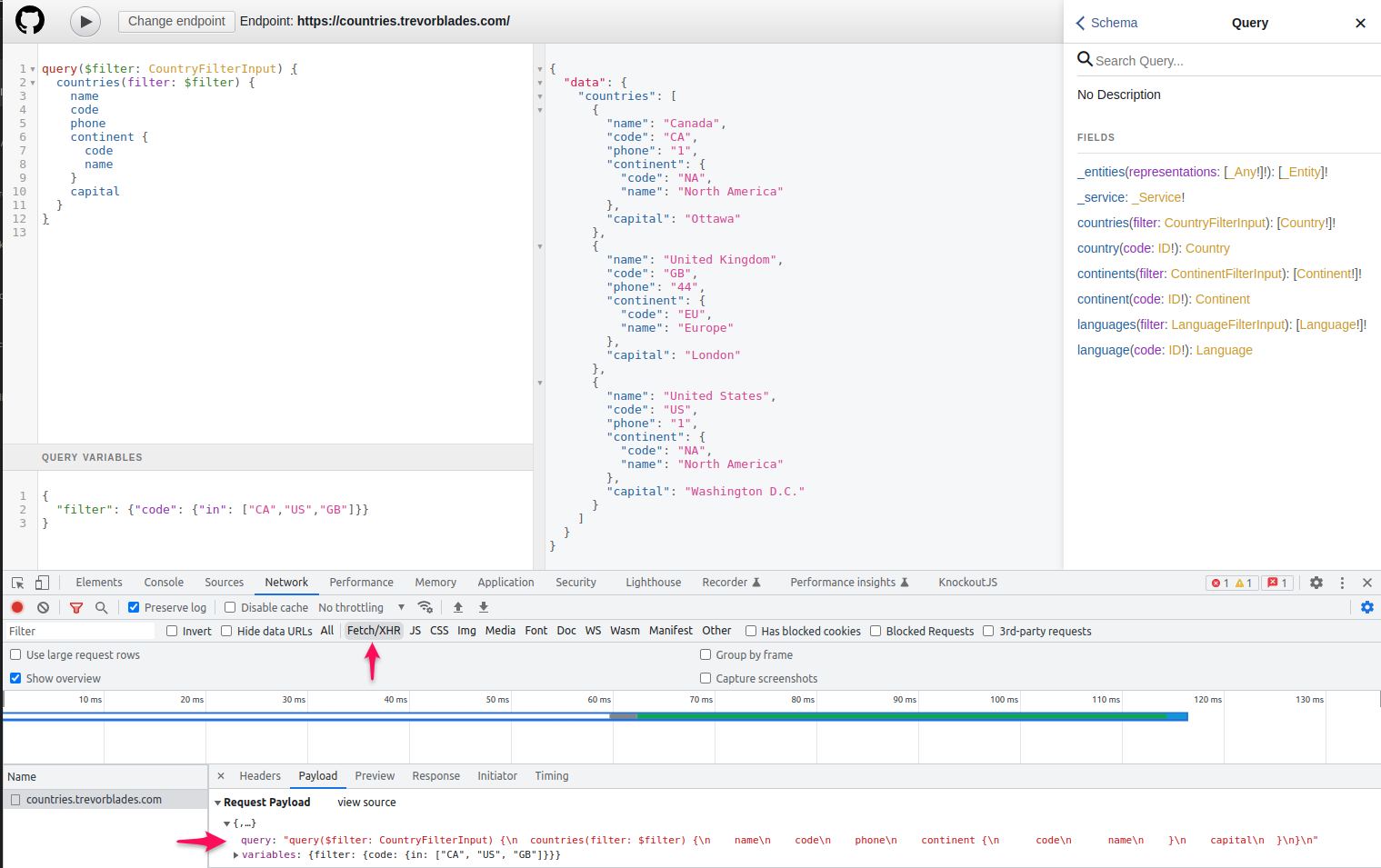
Task: Open DevTools settings gear
Action: tap(1316, 583)
